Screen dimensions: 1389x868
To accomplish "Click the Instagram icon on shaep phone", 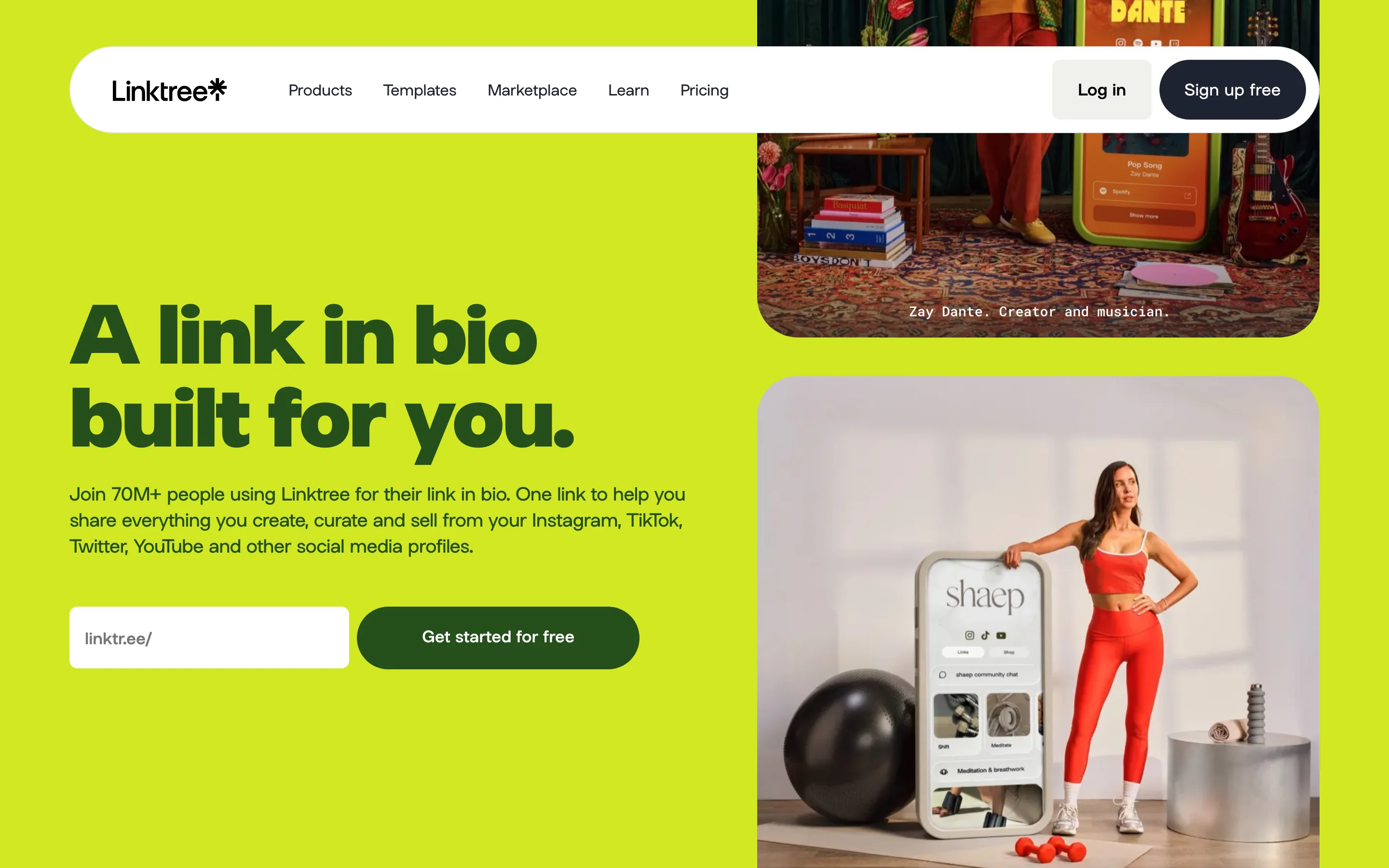I will coord(969,635).
